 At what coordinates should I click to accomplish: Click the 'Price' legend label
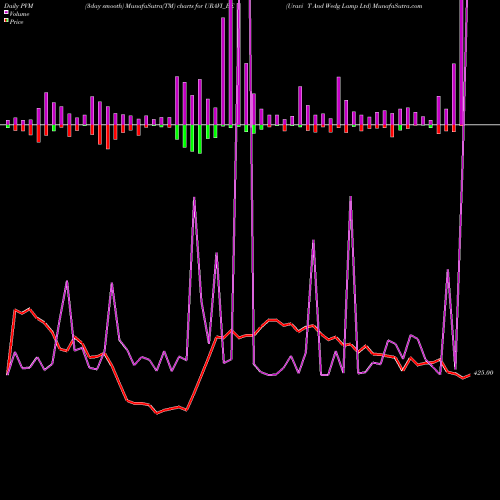click(x=16, y=22)
